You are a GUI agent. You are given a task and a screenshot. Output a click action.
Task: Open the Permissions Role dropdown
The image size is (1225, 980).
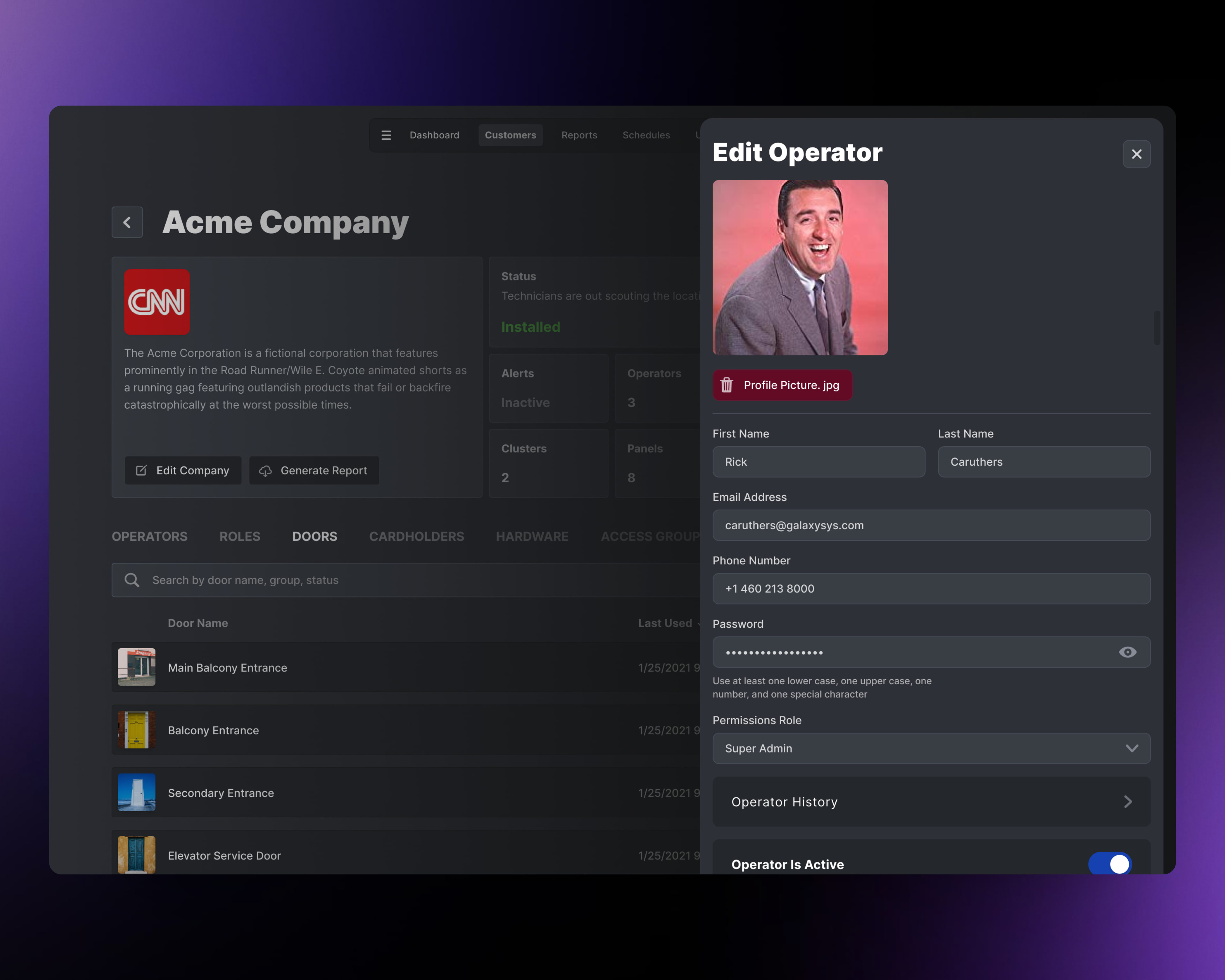931,748
